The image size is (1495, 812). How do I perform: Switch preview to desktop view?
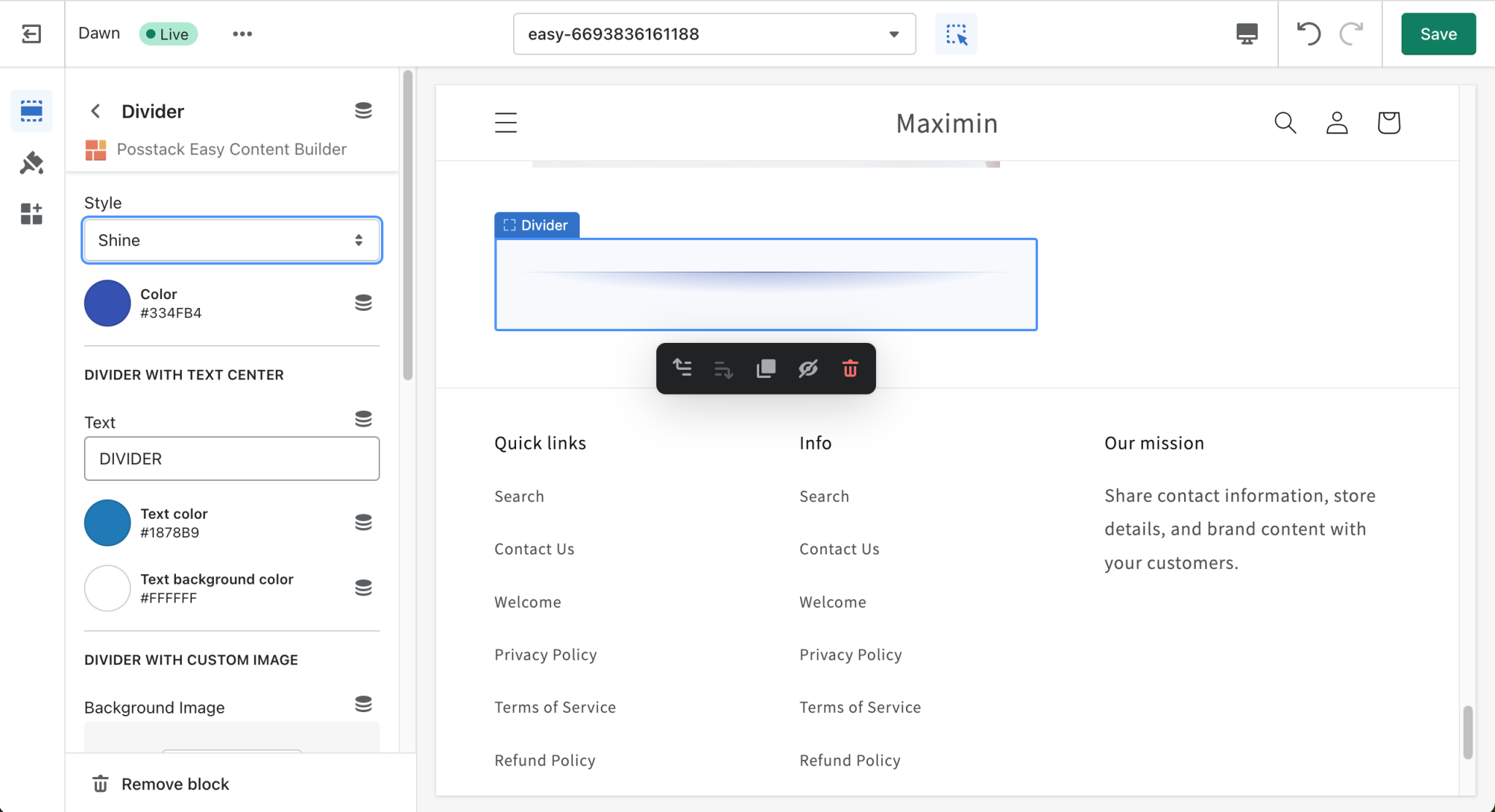1246,34
